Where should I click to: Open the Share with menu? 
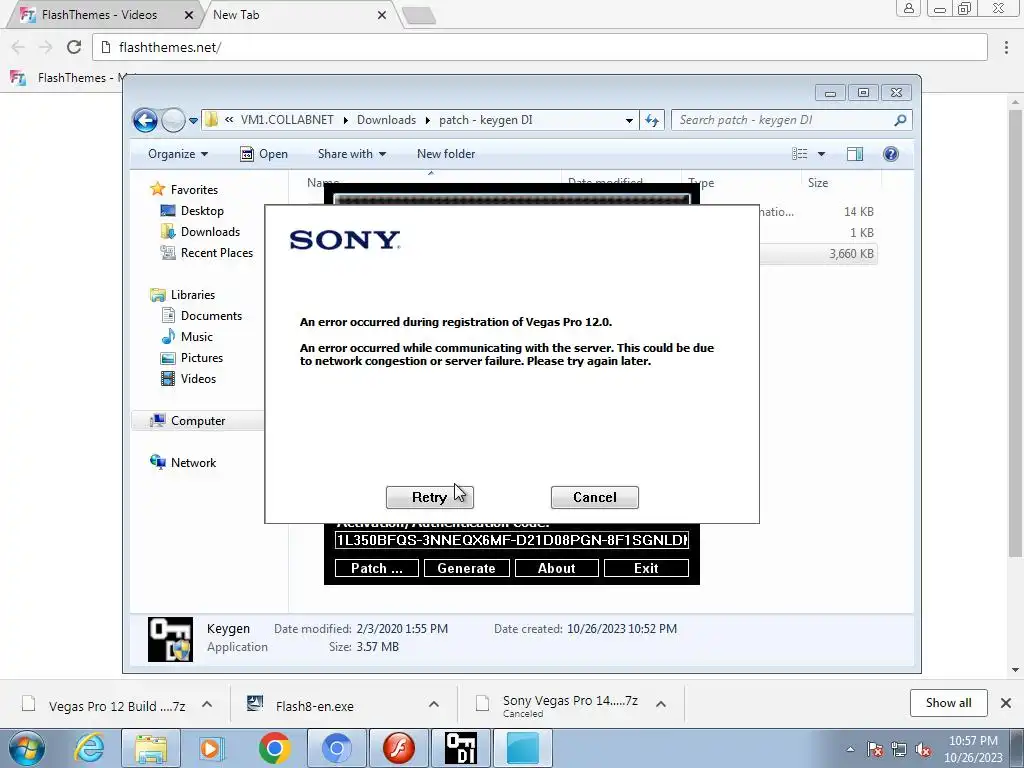pos(351,154)
